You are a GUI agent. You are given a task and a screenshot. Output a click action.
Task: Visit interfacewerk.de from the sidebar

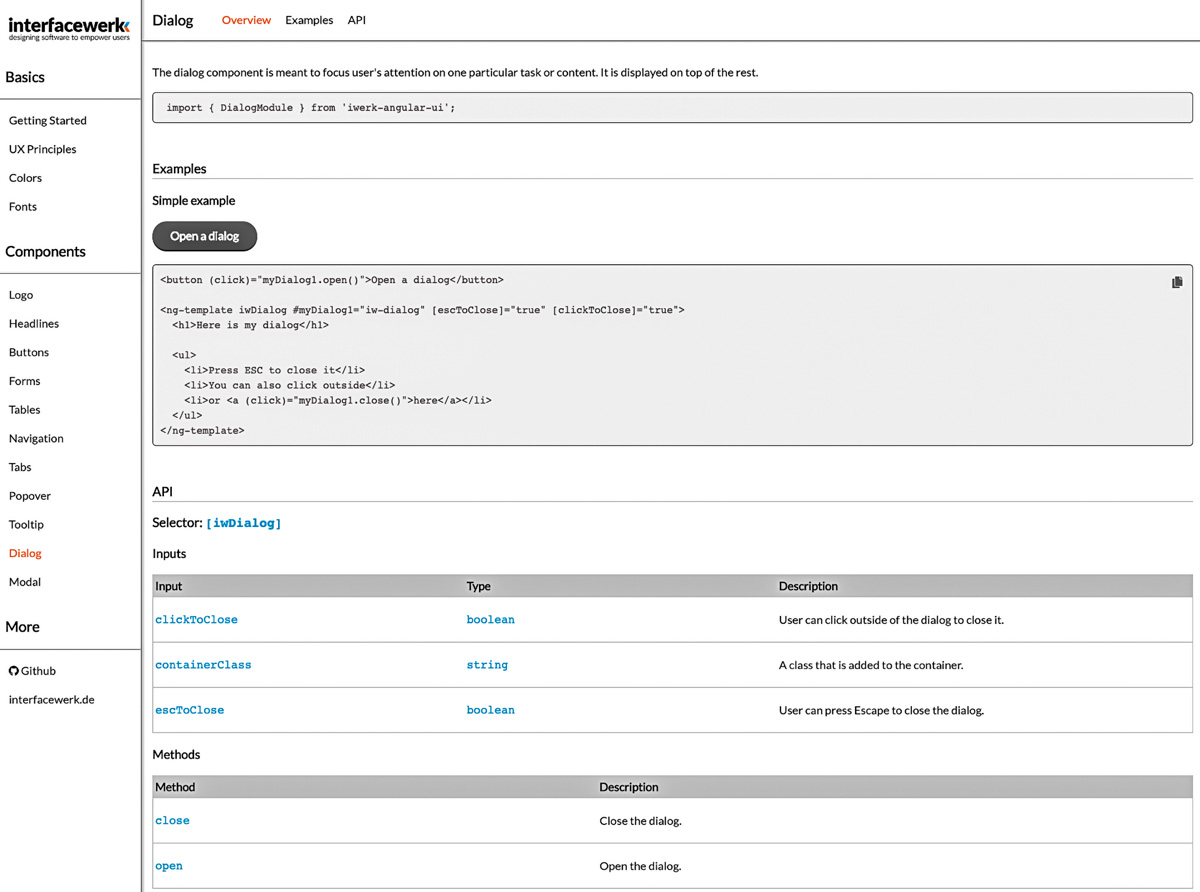50,699
